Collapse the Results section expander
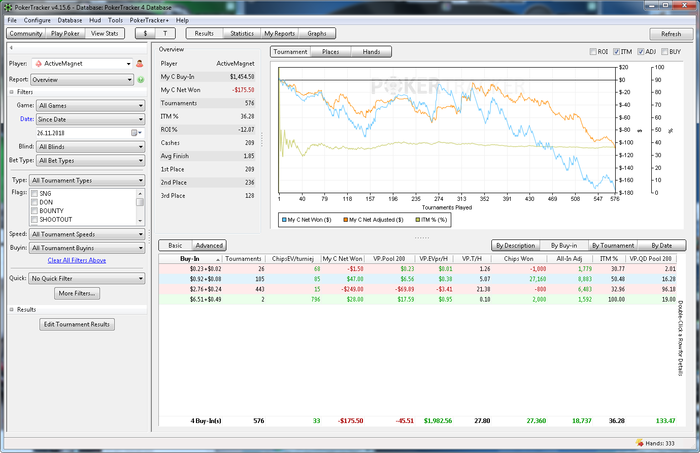The height and width of the screenshot is (453, 700). pos(12,310)
